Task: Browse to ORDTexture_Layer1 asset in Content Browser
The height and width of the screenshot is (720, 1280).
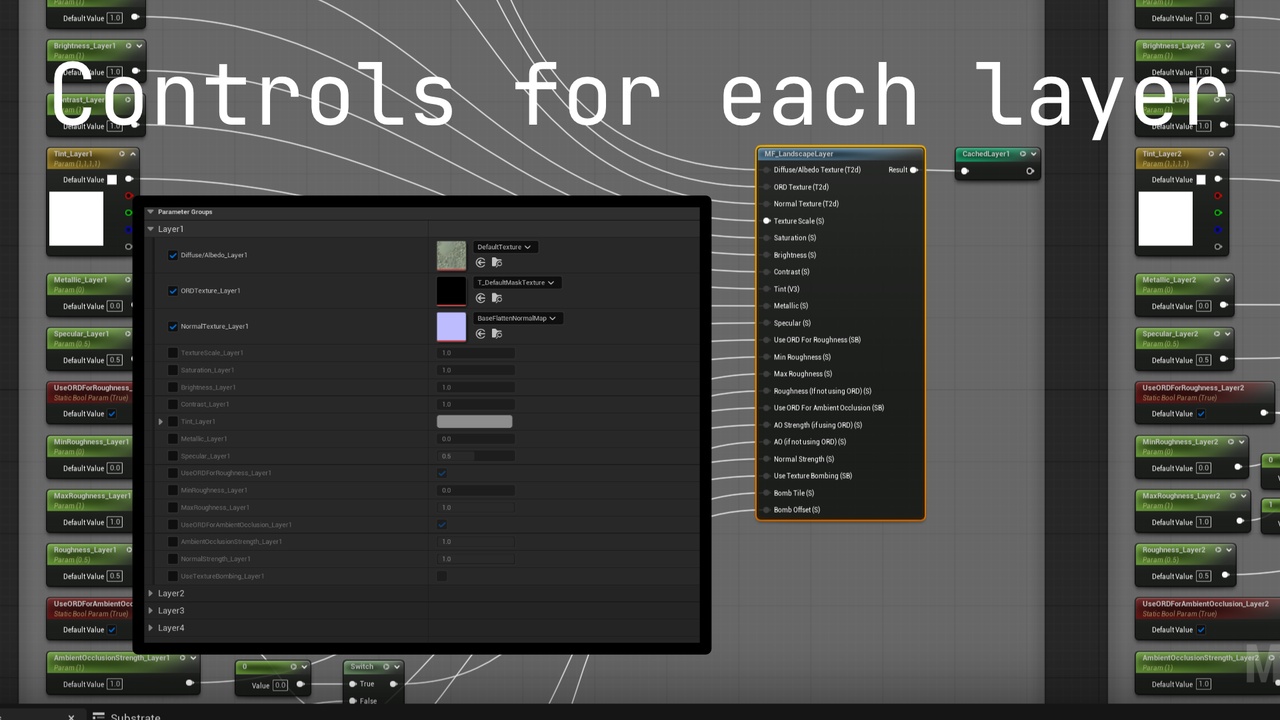Action: pyautogui.click(x=497, y=298)
